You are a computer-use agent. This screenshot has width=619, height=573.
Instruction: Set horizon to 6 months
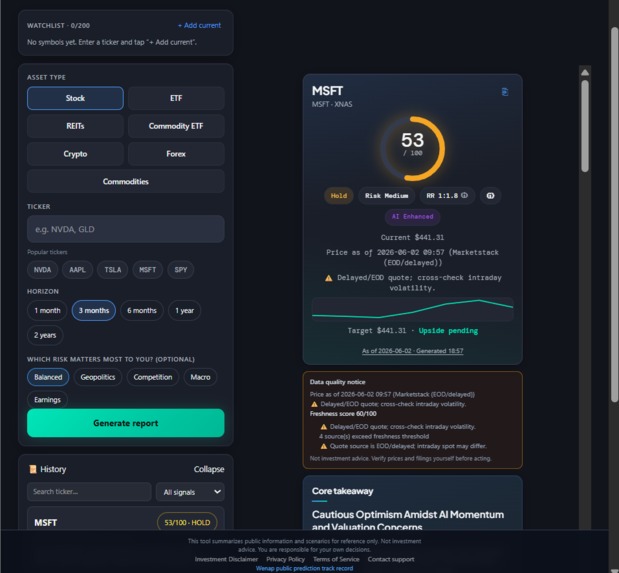pyautogui.click(x=142, y=310)
